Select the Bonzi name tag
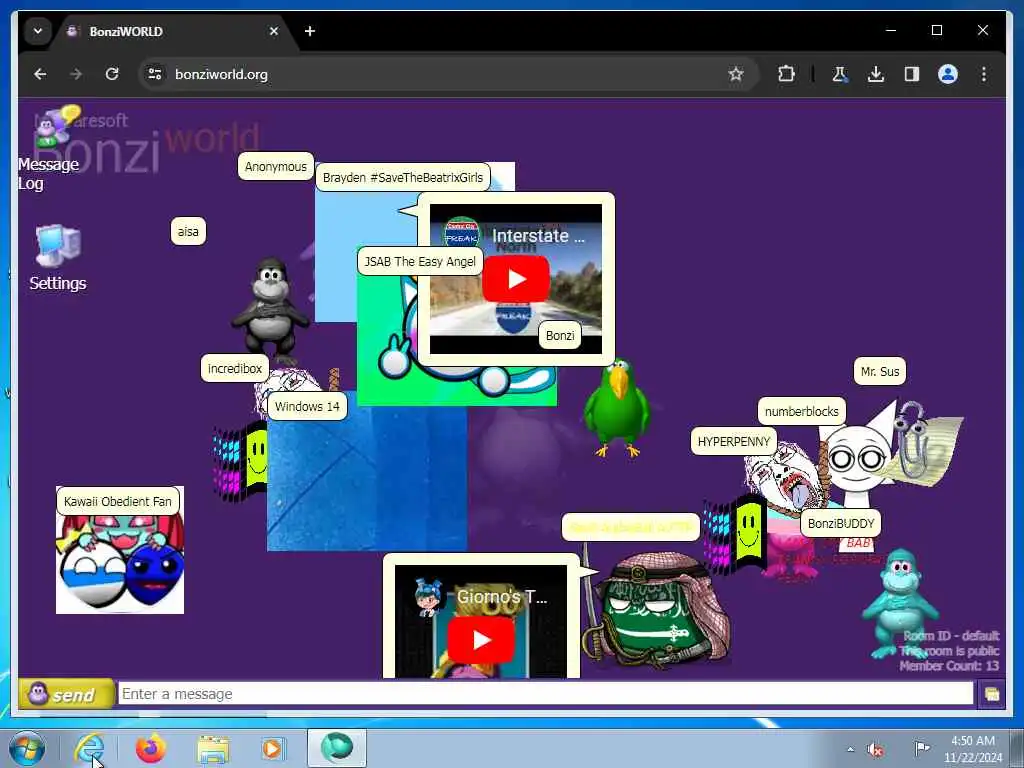The width and height of the screenshot is (1024, 768). (x=560, y=336)
